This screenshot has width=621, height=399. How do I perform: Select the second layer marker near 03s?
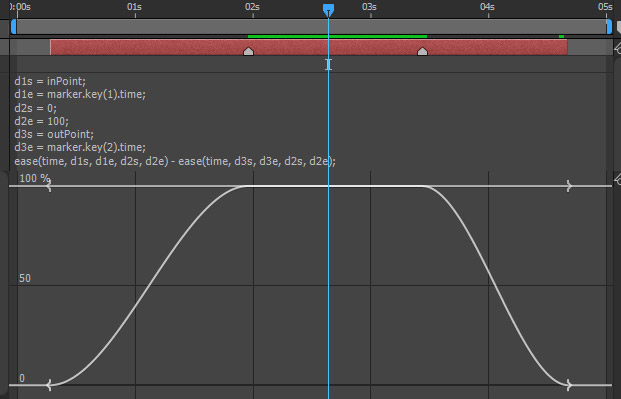(423, 51)
